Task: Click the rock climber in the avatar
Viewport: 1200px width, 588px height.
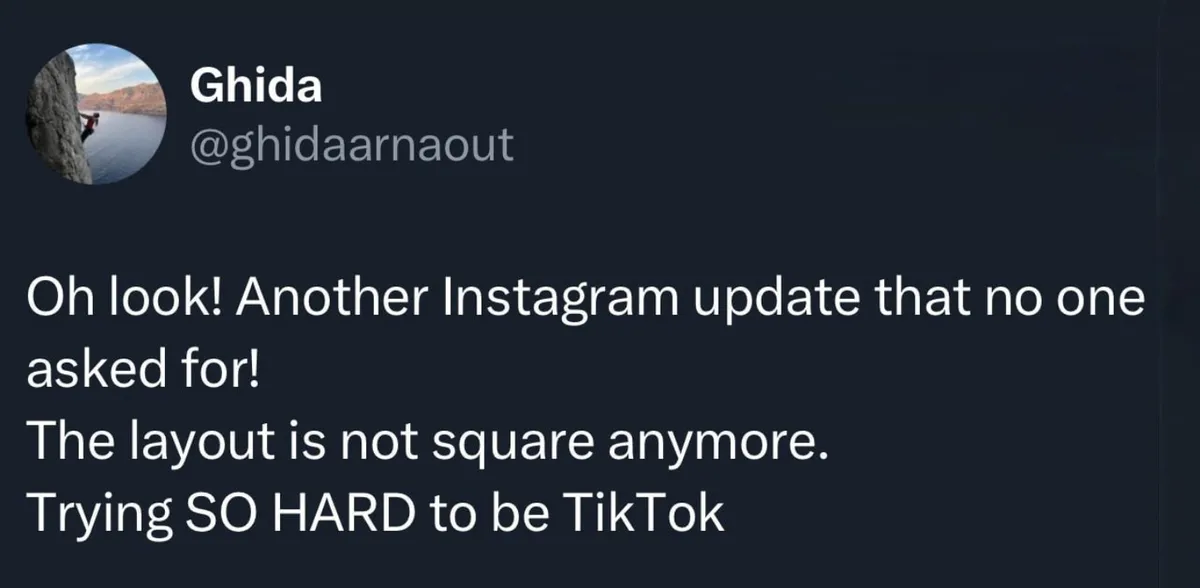Action: click(x=89, y=126)
